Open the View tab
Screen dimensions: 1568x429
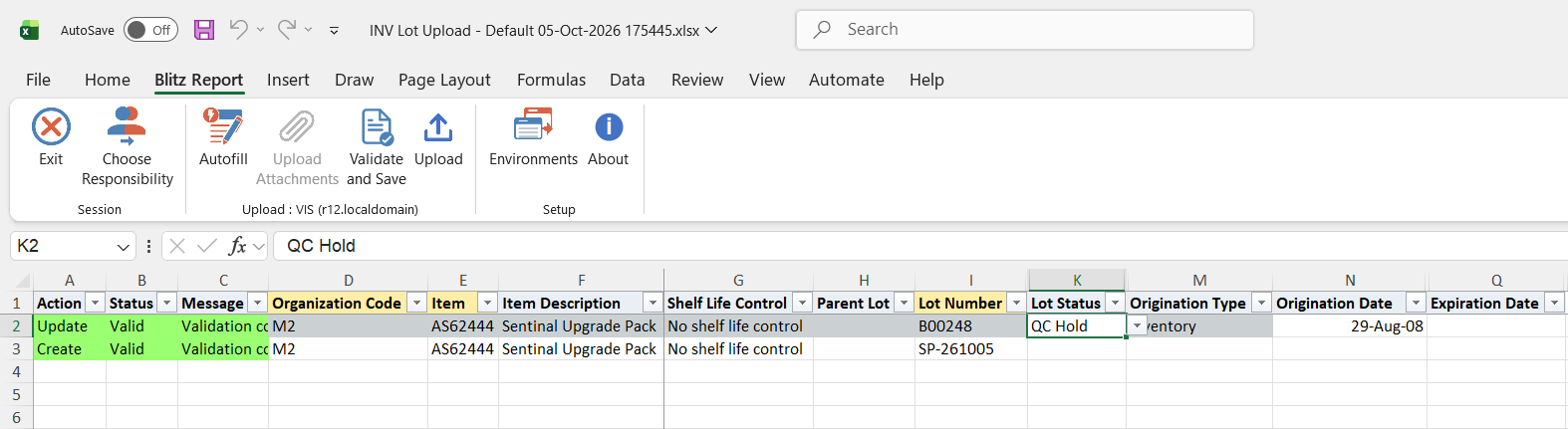point(767,80)
